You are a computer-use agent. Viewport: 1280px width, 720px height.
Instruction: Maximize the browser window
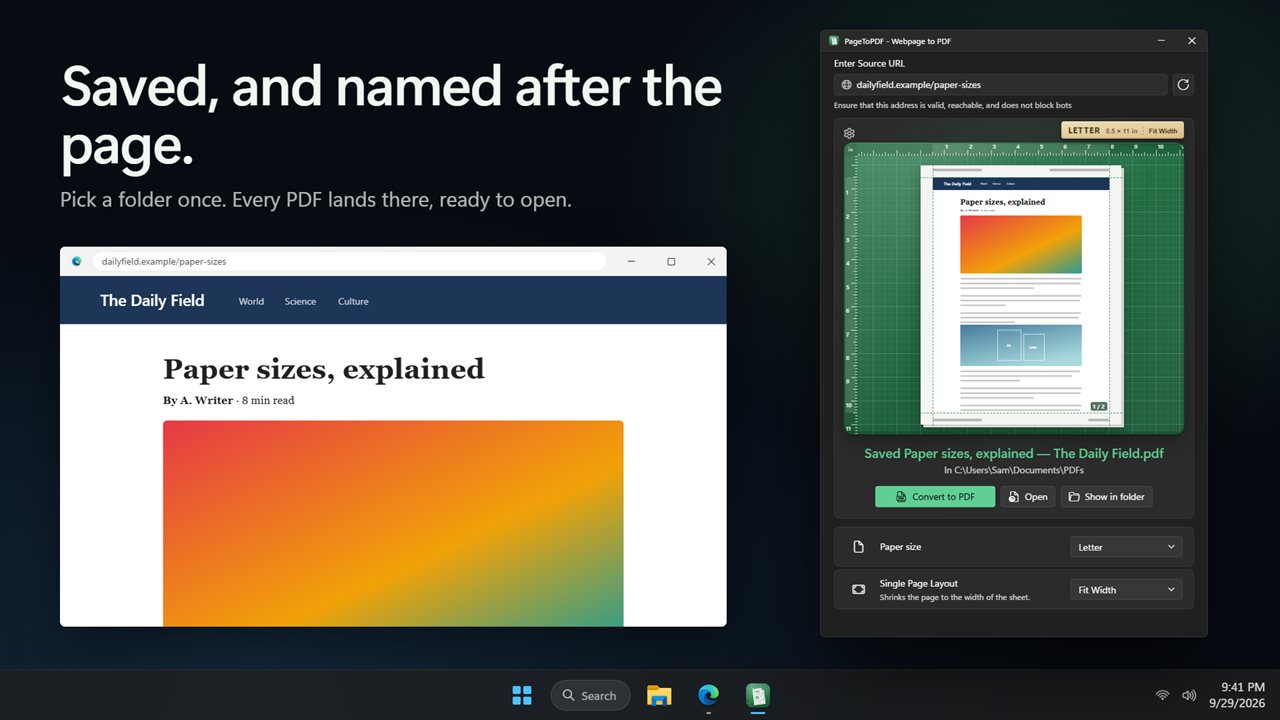[671, 262]
